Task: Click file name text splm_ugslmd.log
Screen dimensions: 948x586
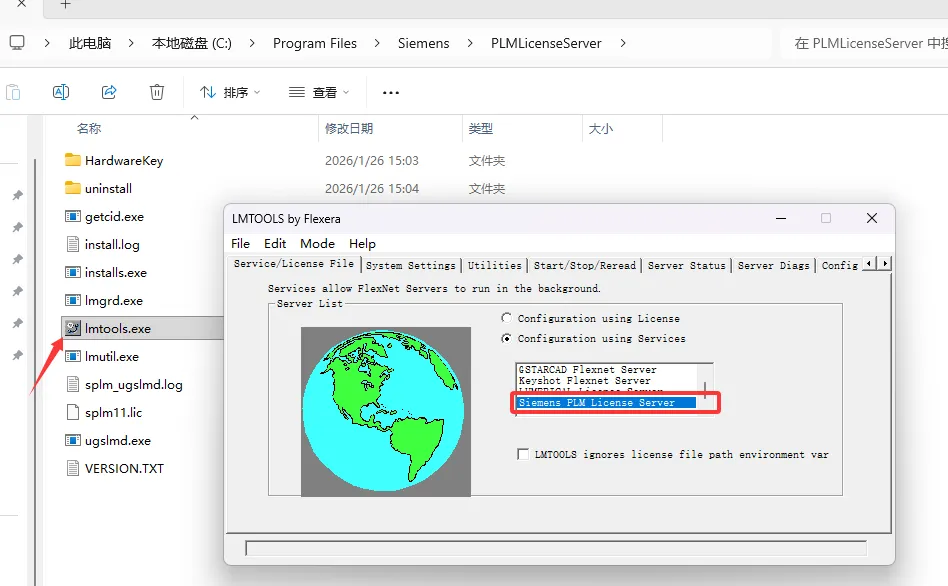Action: (134, 385)
